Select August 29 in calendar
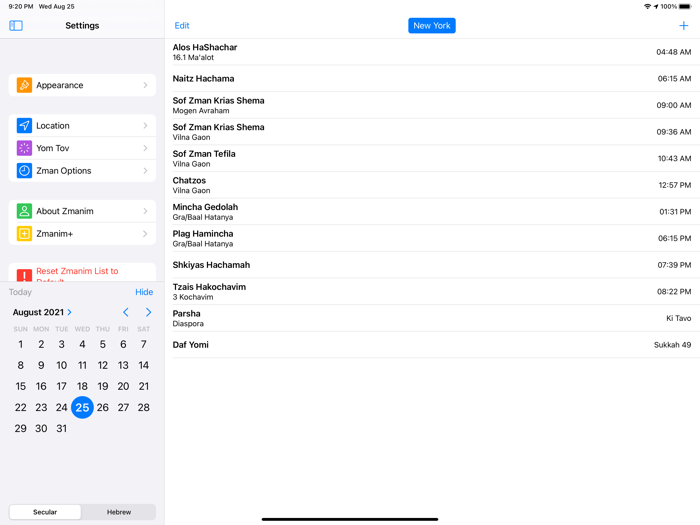This screenshot has width=700, height=525. (21, 428)
